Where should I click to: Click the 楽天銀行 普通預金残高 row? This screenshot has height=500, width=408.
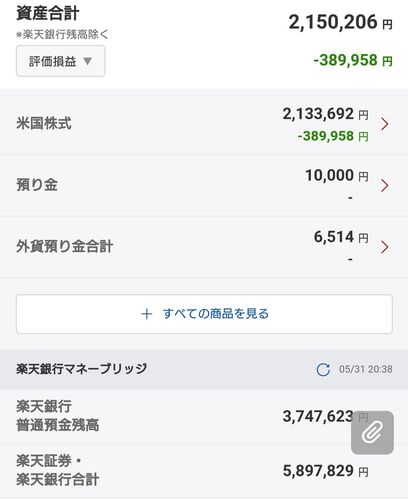coord(204,416)
